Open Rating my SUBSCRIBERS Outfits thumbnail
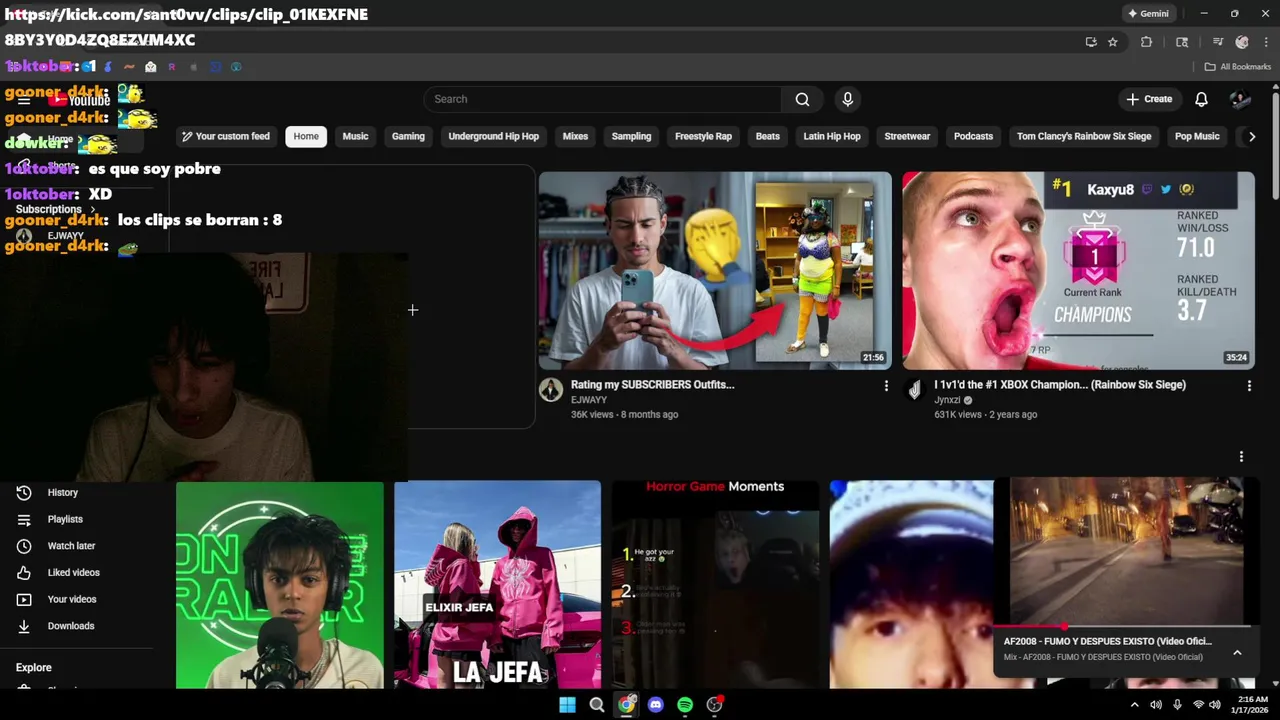Screen dimensions: 1280x720 715,270
